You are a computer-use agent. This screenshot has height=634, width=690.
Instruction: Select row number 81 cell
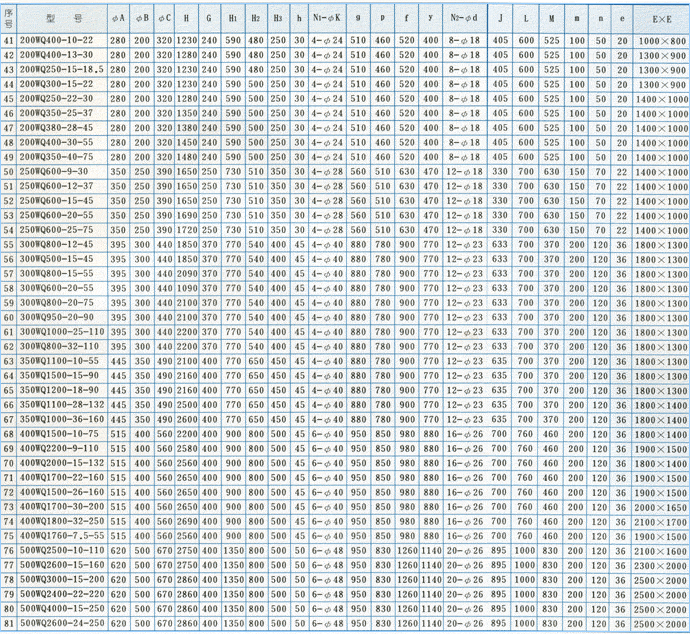(9, 624)
